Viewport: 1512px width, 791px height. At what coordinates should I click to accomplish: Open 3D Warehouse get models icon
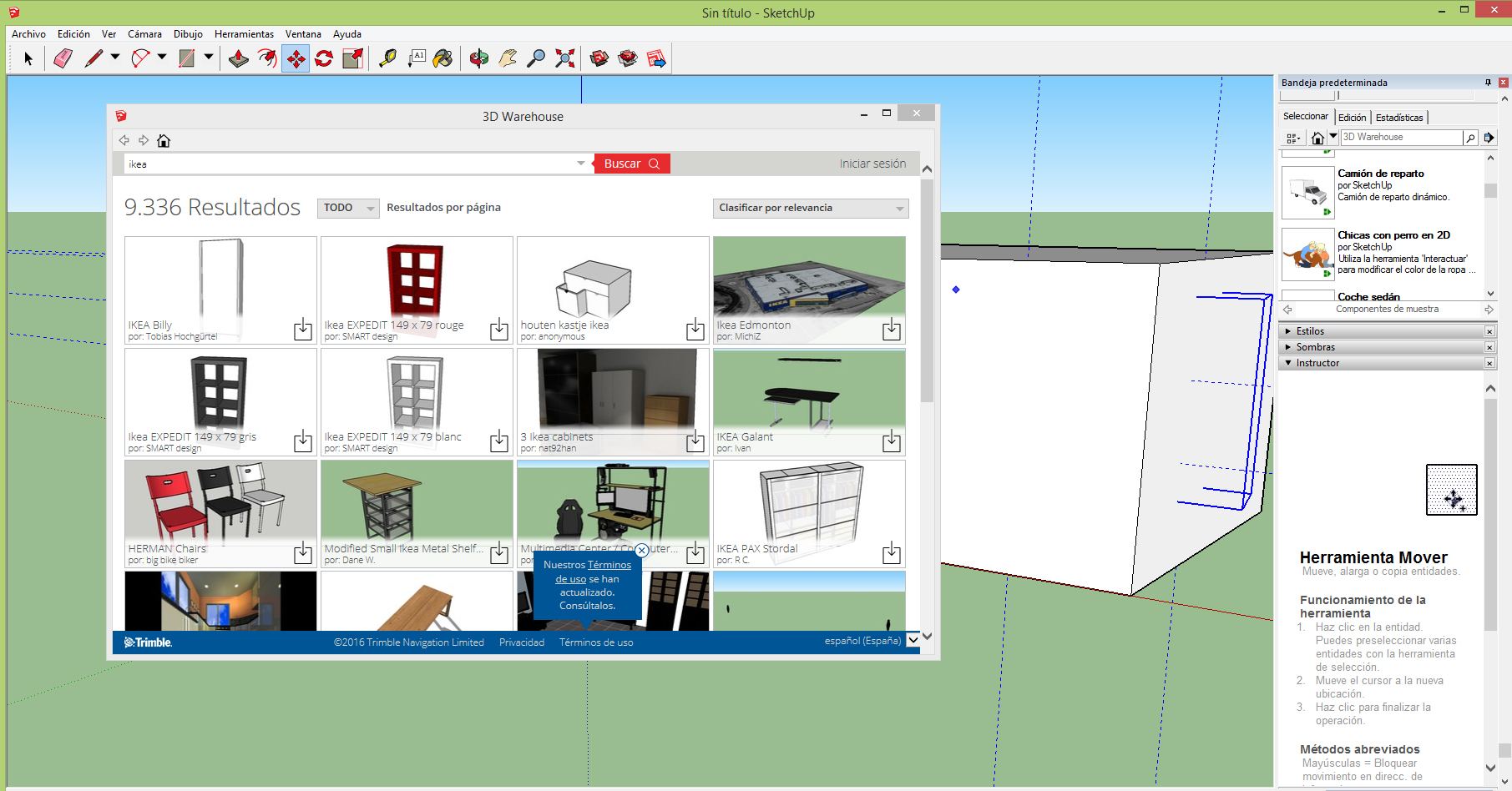599,58
